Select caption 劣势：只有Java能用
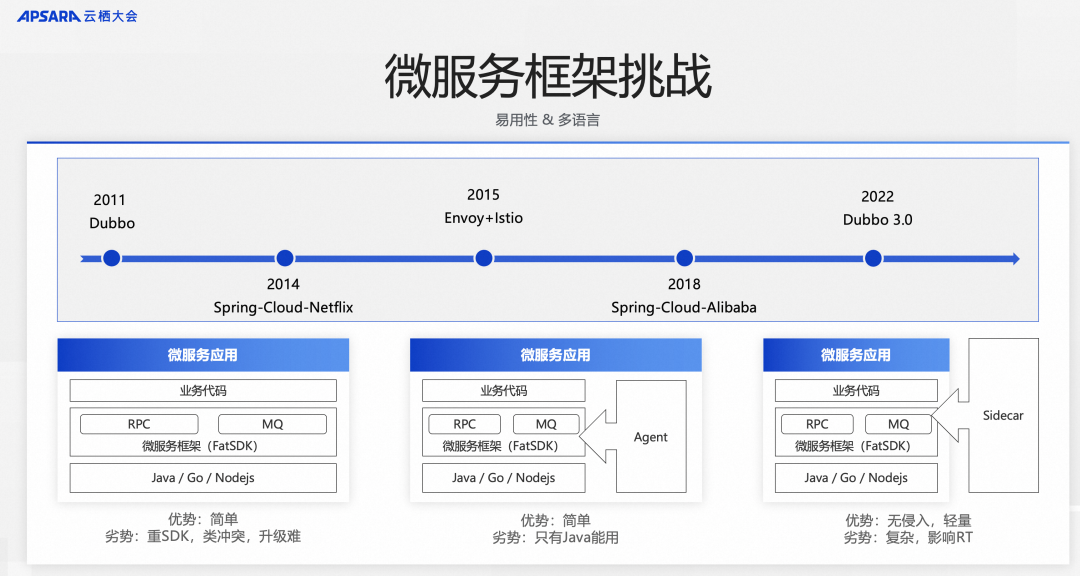The image size is (1080, 576). click(555, 537)
